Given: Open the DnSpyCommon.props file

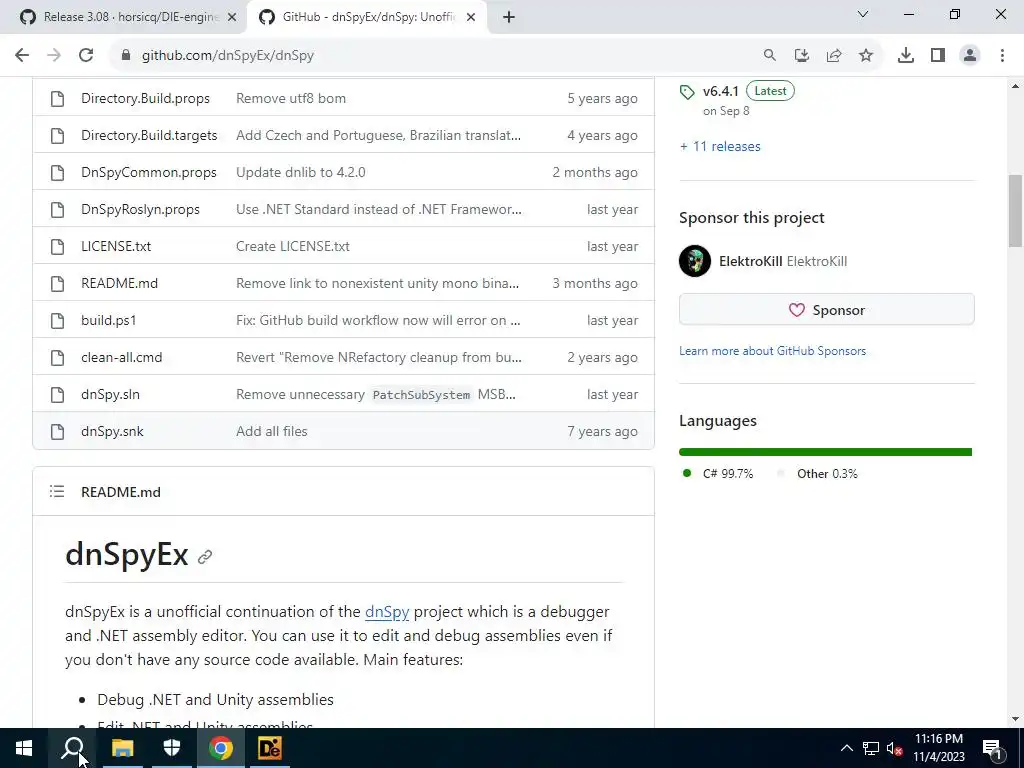Looking at the screenshot, I should 148,172.
